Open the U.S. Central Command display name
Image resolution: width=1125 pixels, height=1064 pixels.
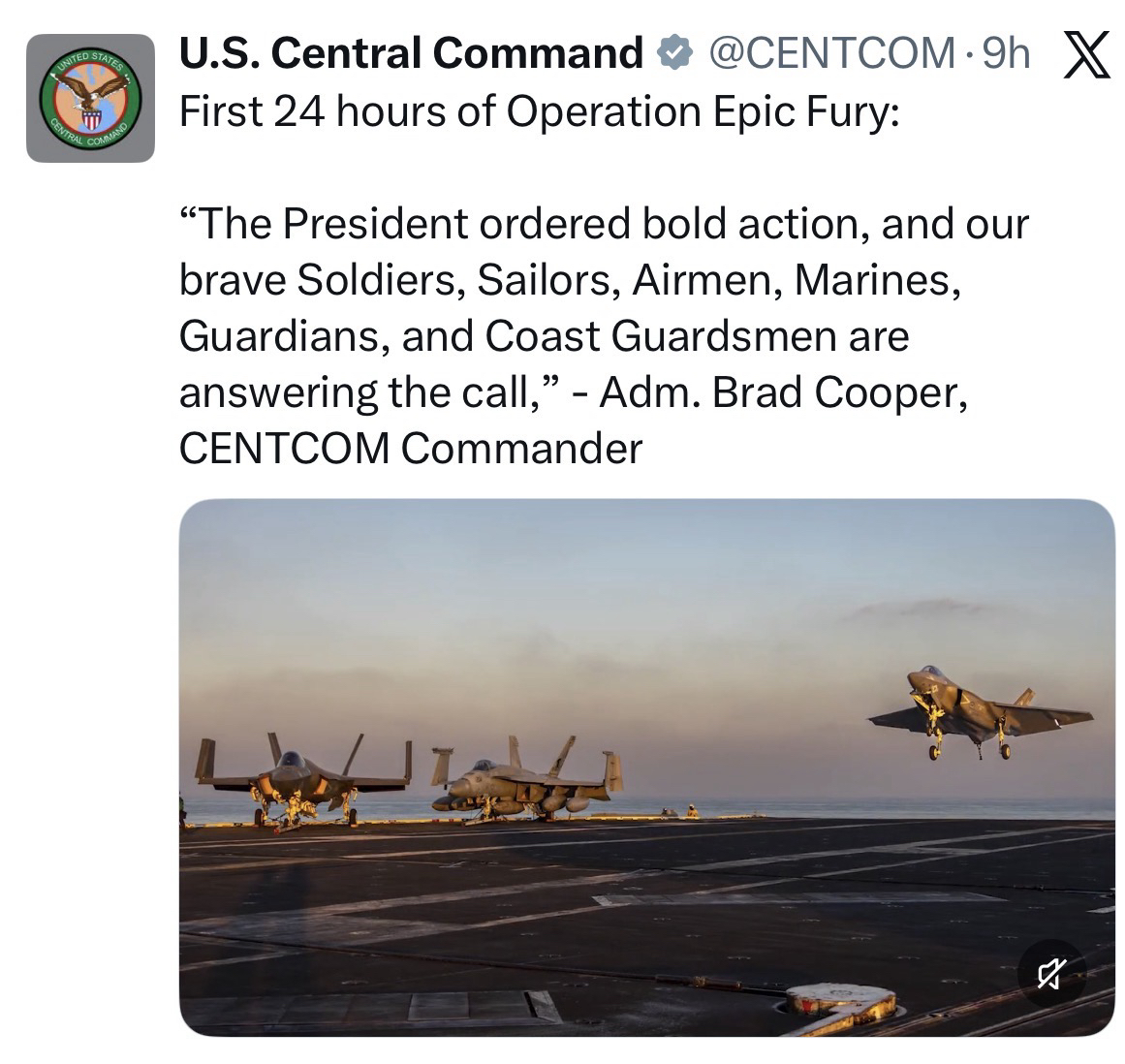(x=411, y=54)
